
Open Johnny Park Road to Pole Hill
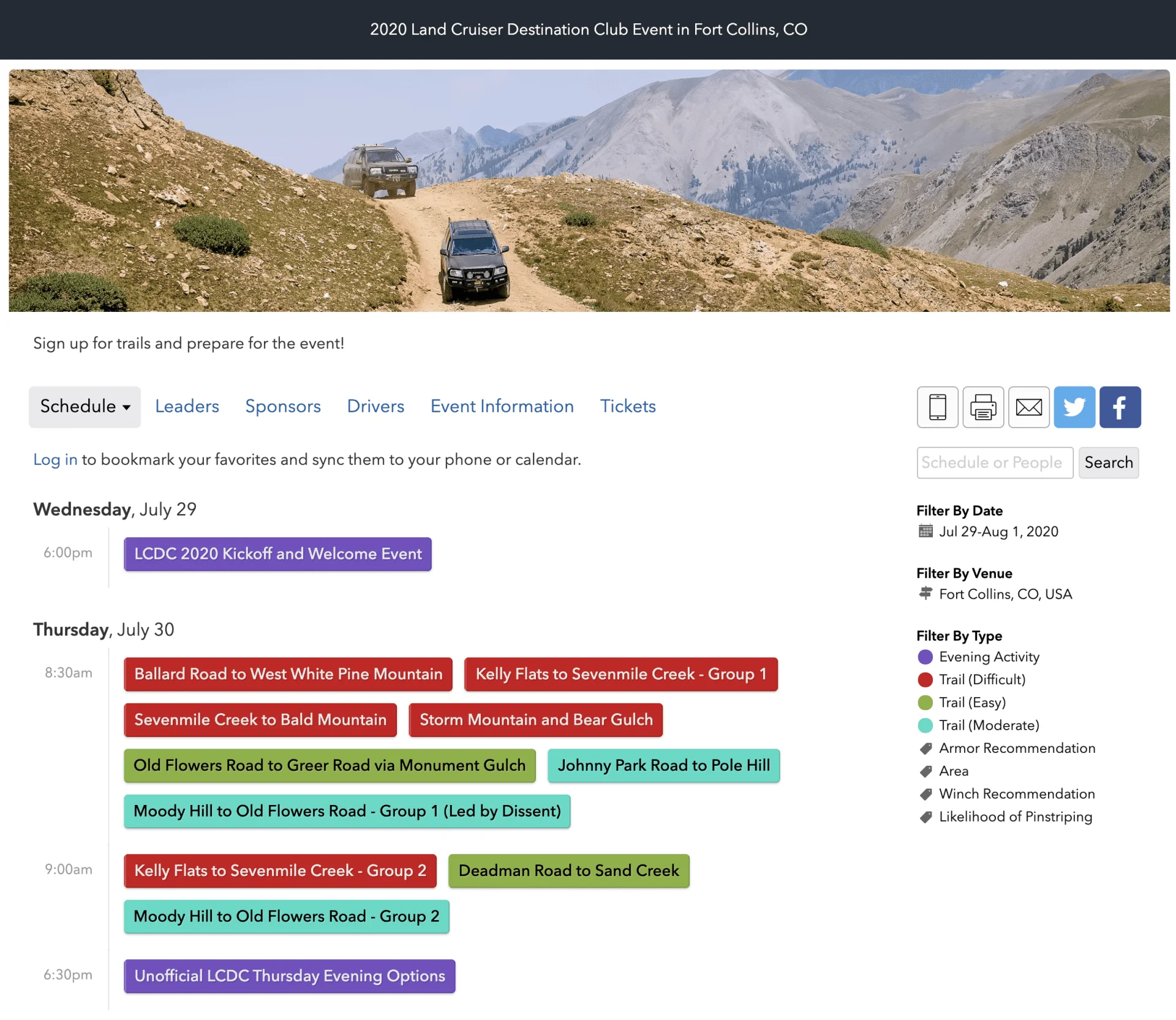(x=664, y=766)
